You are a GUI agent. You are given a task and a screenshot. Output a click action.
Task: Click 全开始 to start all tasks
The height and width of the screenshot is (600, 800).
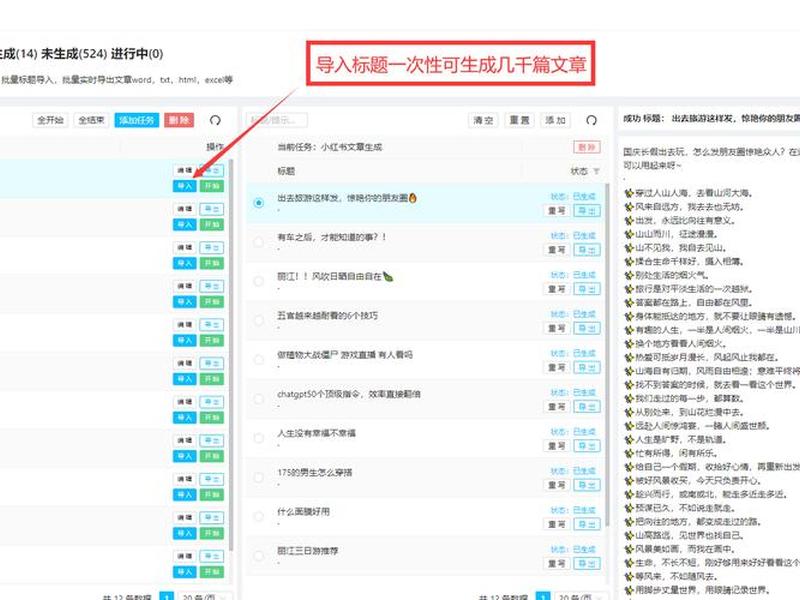tap(50, 120)
